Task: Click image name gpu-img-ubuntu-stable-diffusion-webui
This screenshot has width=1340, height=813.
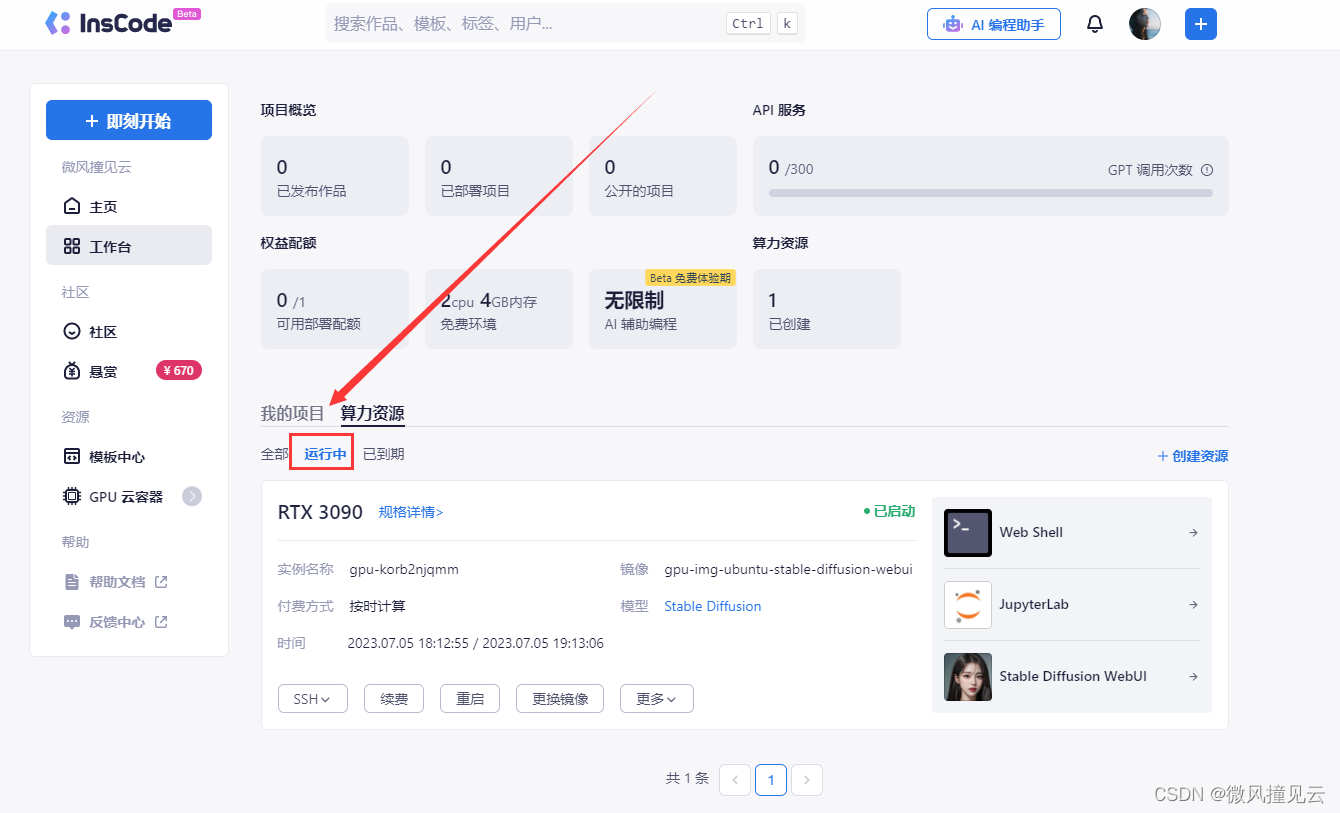Action: (788, 570)
